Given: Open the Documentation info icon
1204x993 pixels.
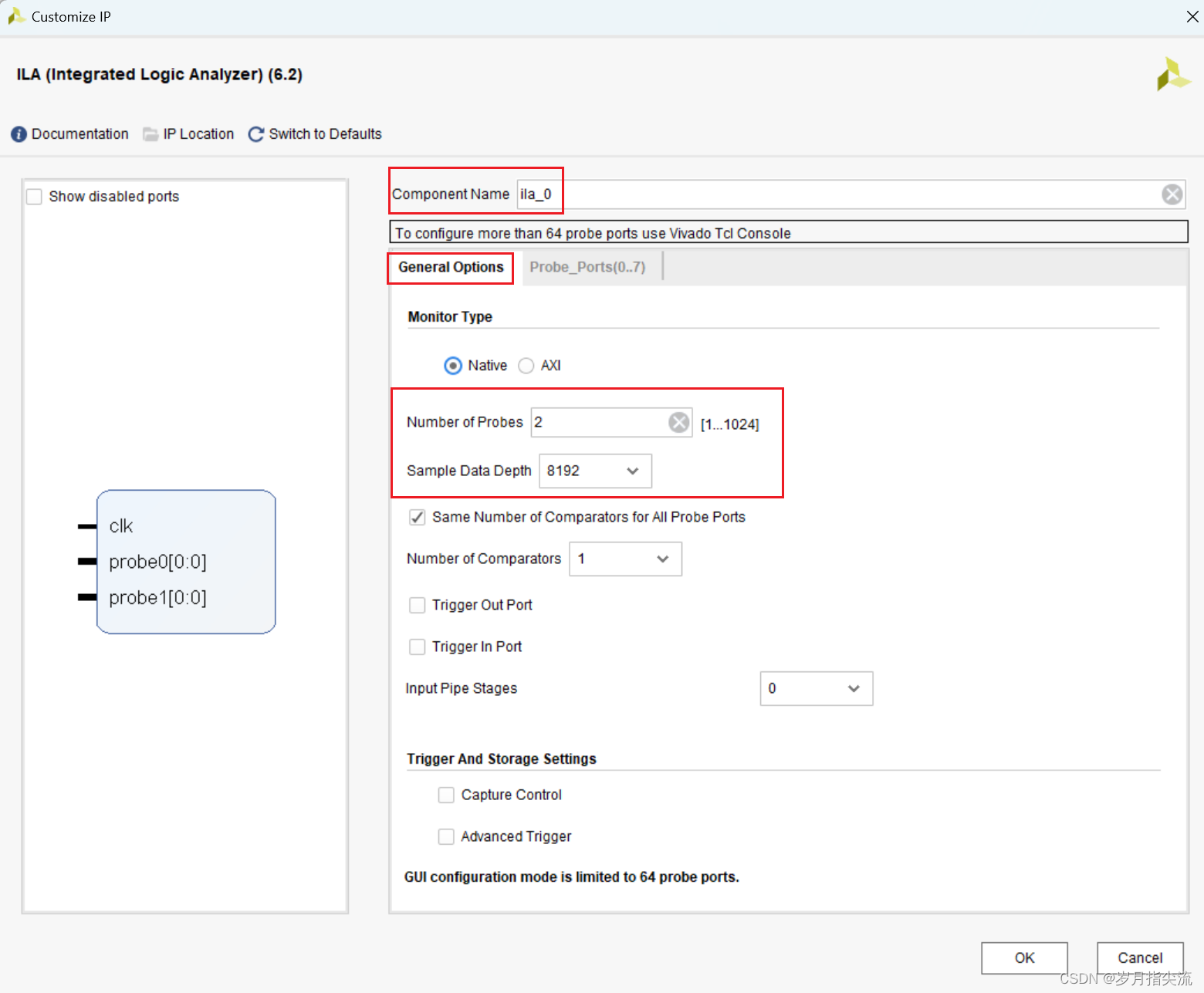Looking at the screenshot, I should click(19, 134).
